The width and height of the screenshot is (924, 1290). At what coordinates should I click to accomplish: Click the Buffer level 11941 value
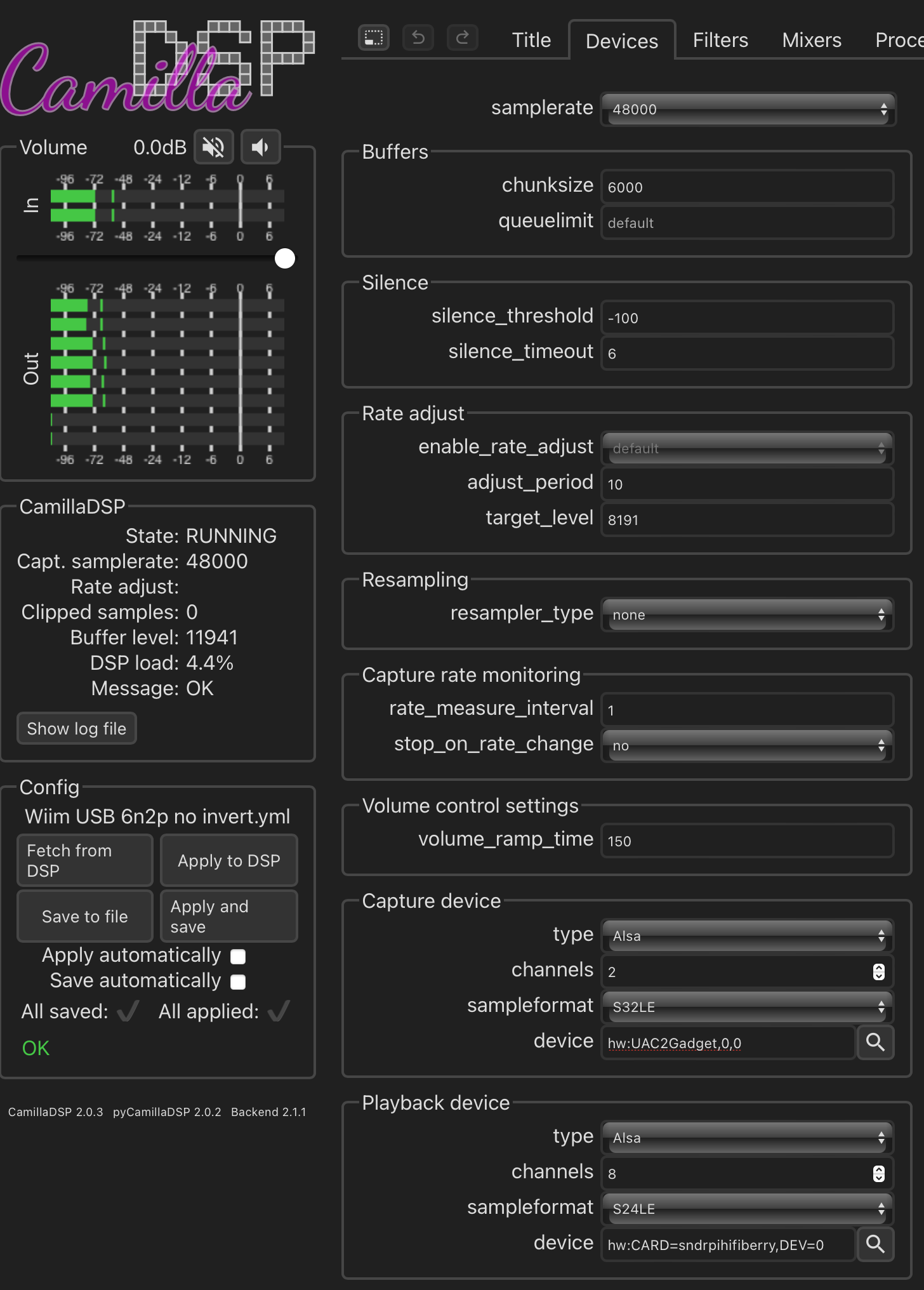click(x=212, y=637)
